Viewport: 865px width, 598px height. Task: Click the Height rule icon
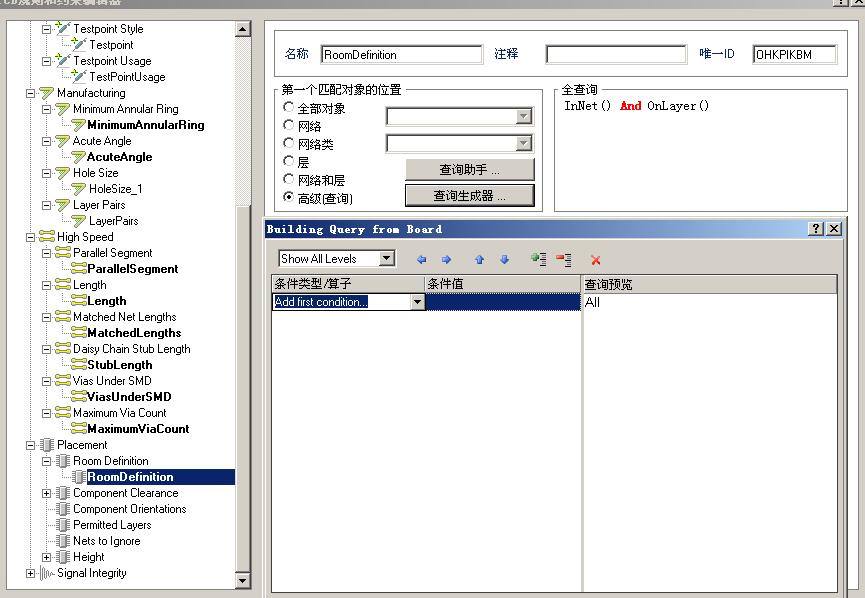tap(63, 557)
